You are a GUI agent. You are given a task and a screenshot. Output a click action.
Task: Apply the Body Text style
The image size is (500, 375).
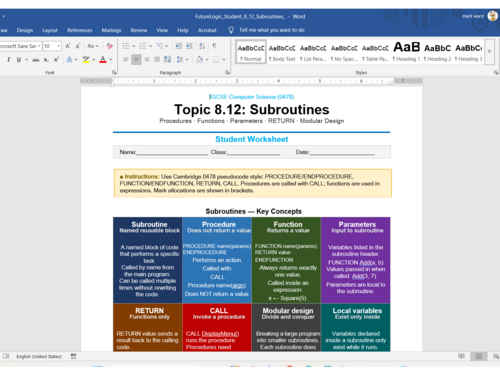coord(282,52)
